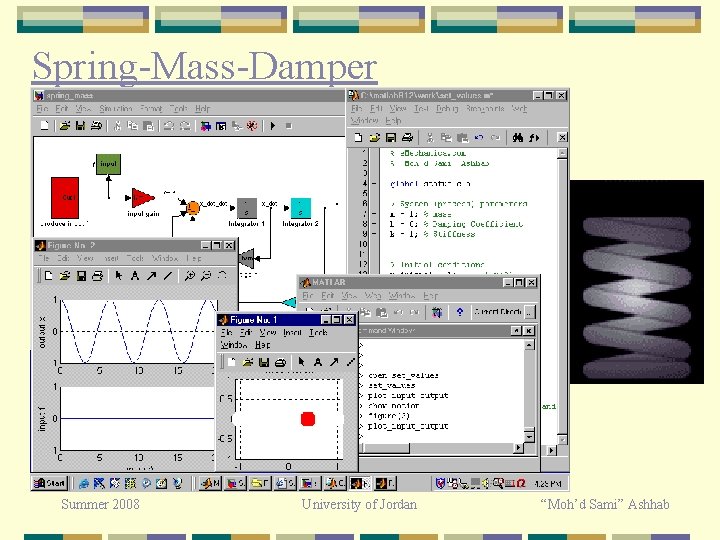Click the zoom out icon in Figure No. 2
720x540 pixels.
click(x=206, y=276)
